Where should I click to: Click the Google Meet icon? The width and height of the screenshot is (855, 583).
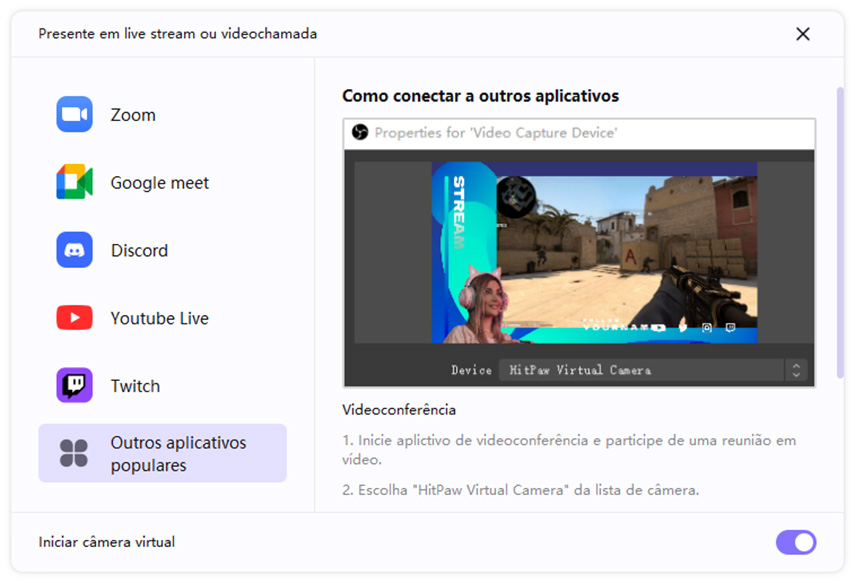tap(73, 182)
